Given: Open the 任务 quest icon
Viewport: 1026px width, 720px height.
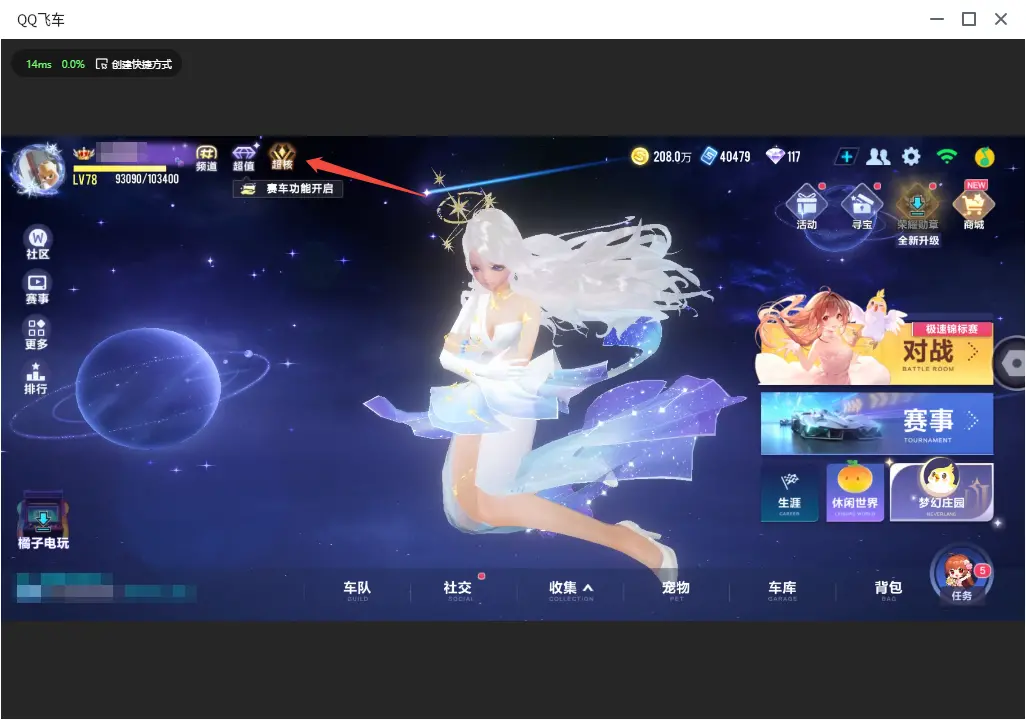Looking at the screenshot, I should point(961,576).
